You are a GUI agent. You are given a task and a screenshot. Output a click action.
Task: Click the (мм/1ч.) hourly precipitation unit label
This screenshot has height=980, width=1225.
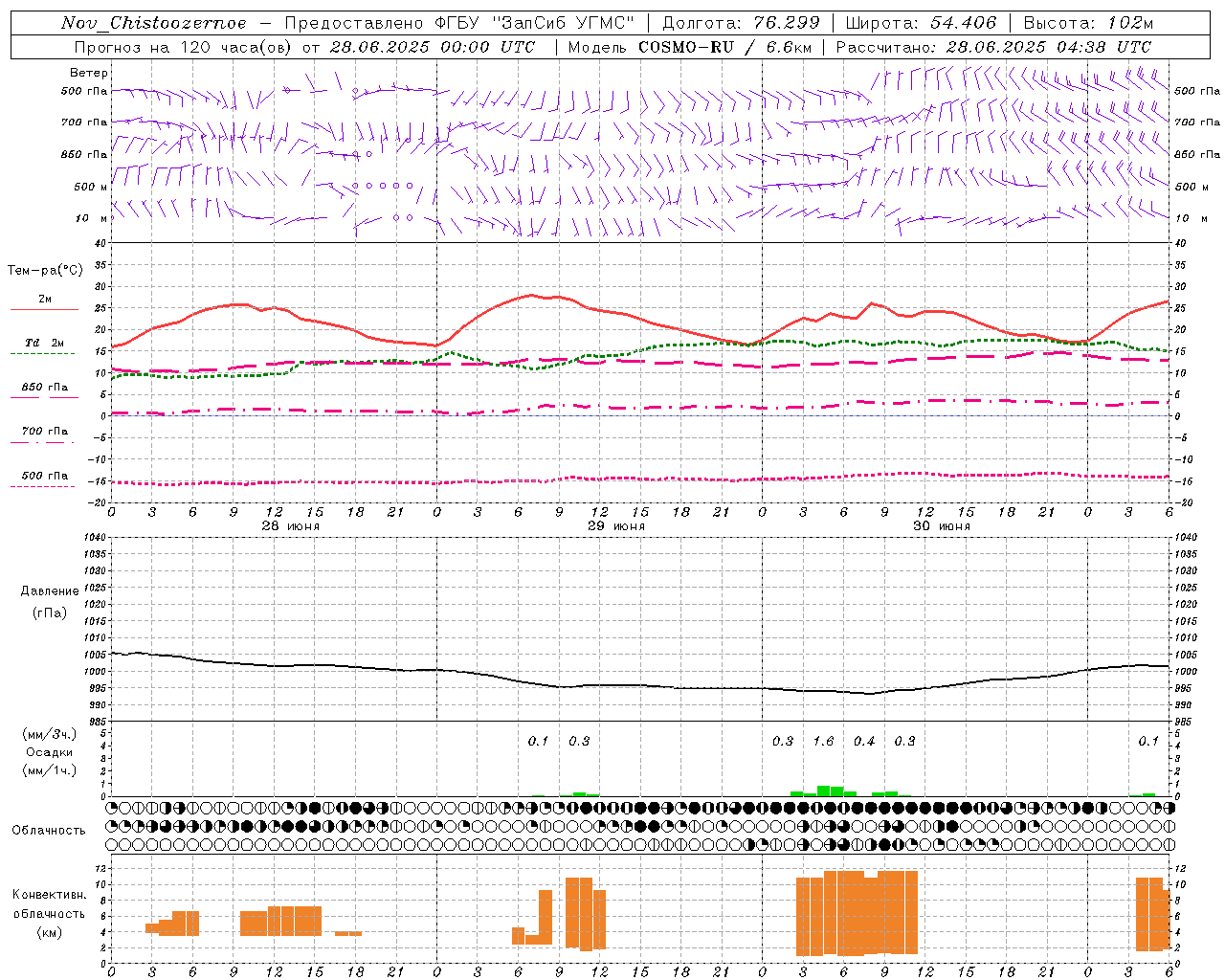tap(50, 770)
